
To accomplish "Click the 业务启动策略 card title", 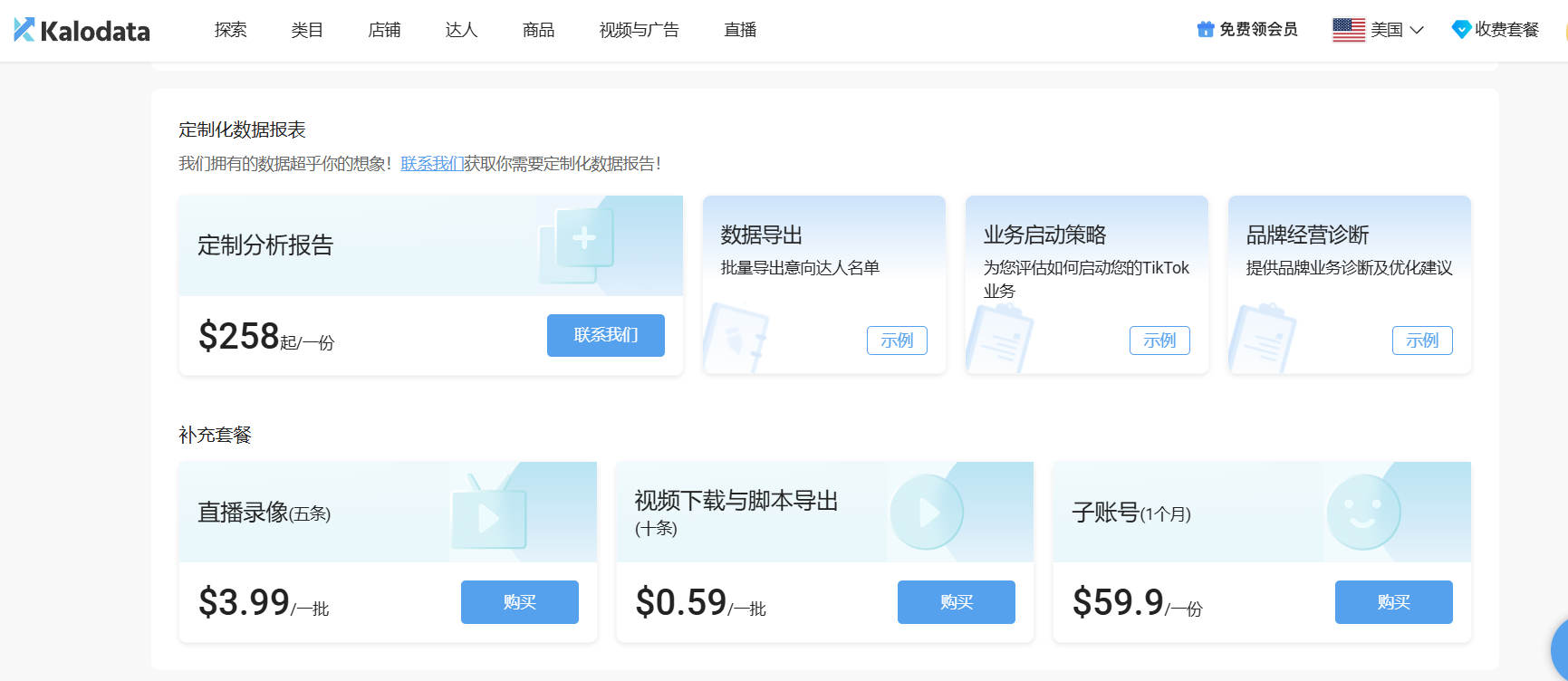I will pos(1045,235).
